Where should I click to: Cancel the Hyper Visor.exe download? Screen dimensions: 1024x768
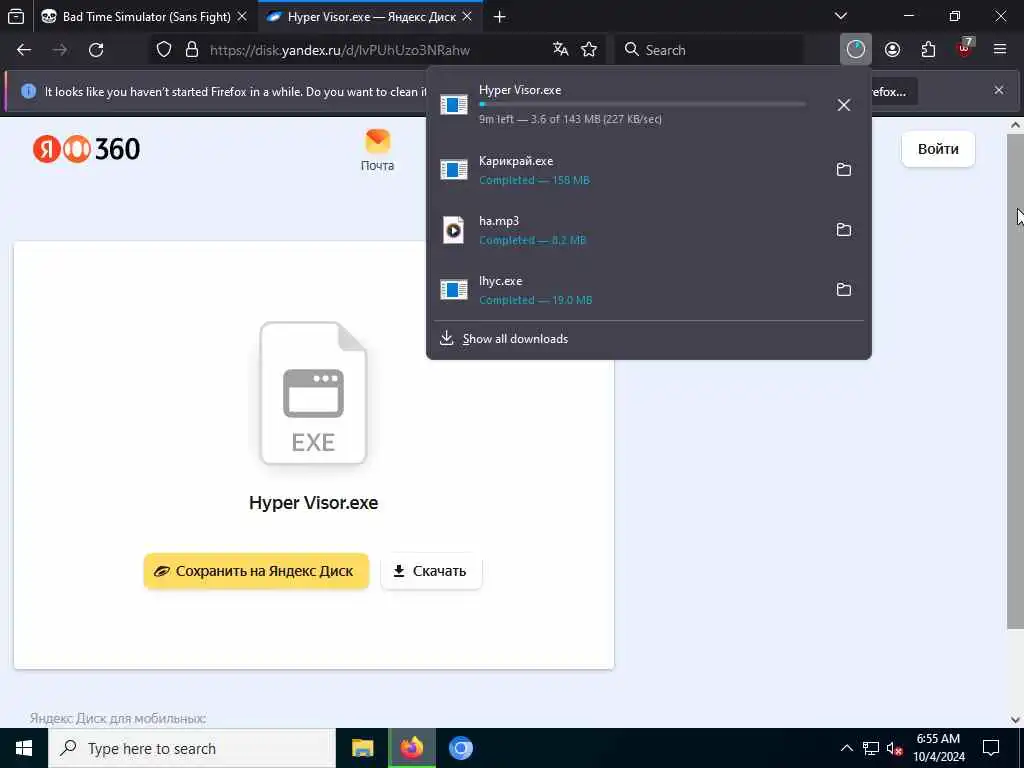click(x=844, y=104)
